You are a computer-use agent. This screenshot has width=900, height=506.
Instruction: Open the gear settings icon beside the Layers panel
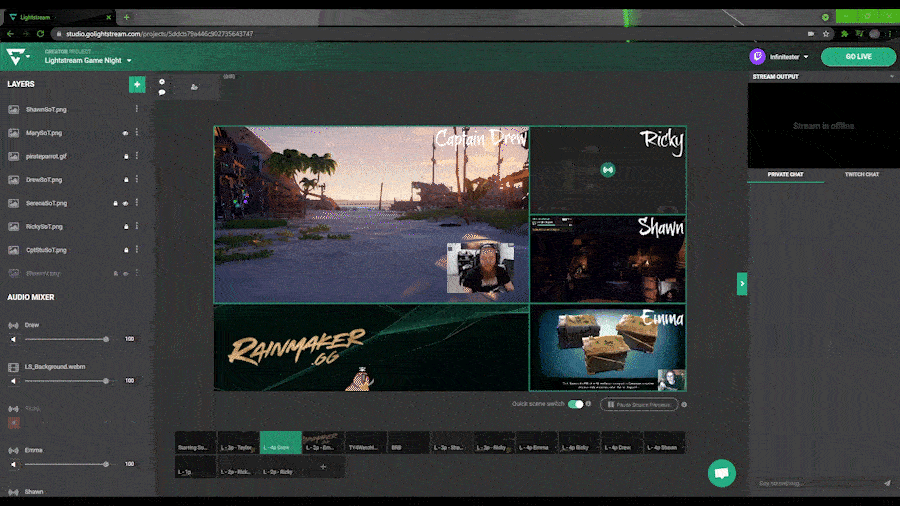point(162,81)
